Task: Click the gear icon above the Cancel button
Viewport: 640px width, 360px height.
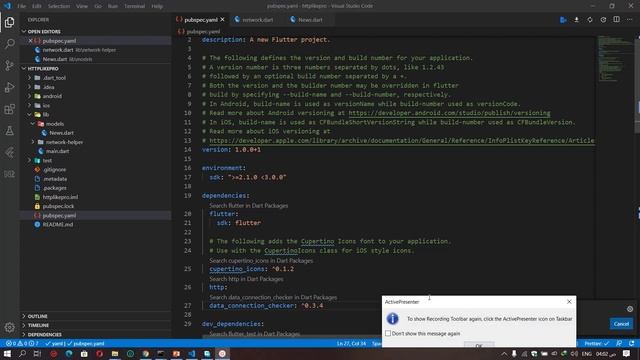Action: [630, 309]
